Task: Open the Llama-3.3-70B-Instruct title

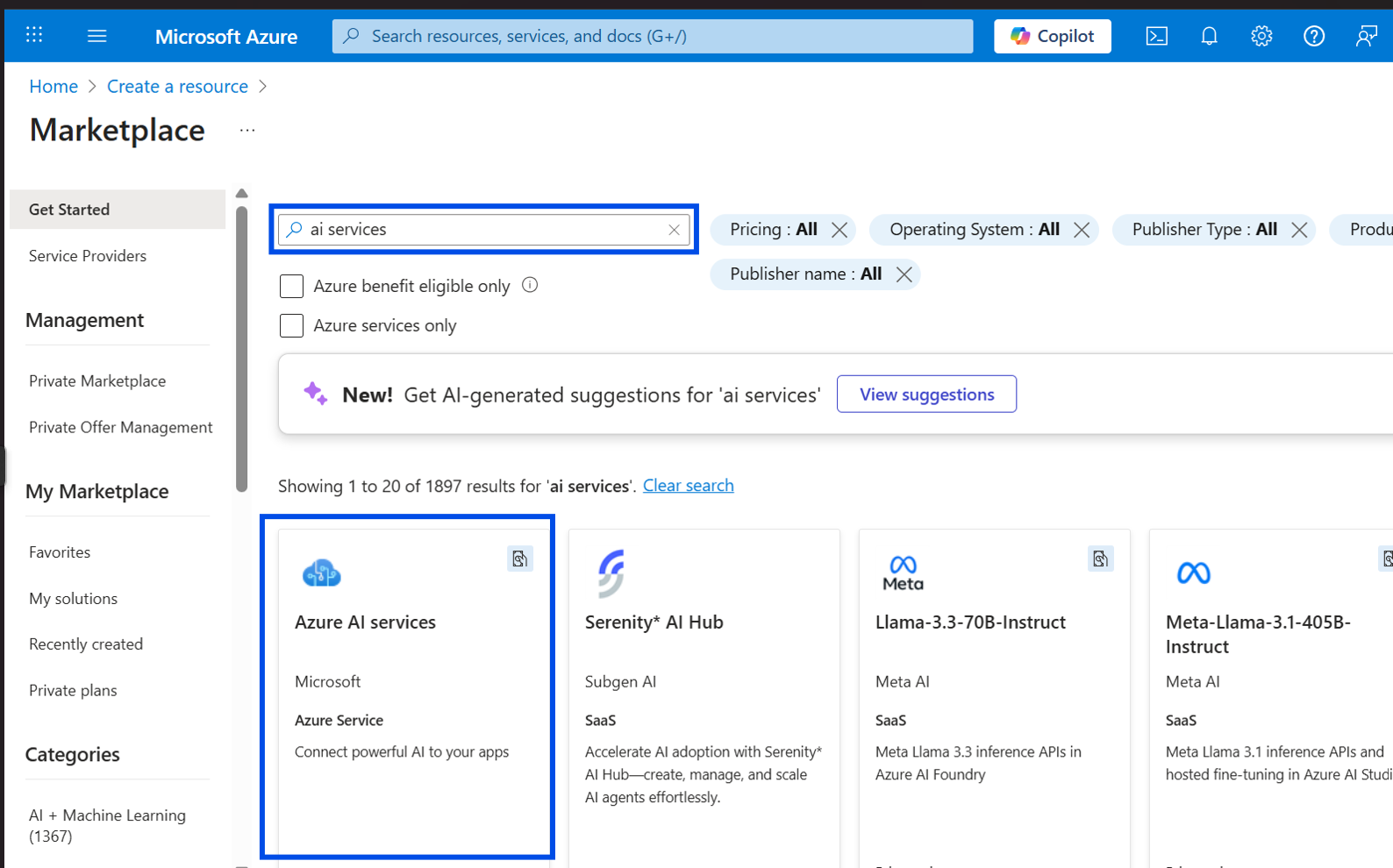Action: click(x=970, y=623)
